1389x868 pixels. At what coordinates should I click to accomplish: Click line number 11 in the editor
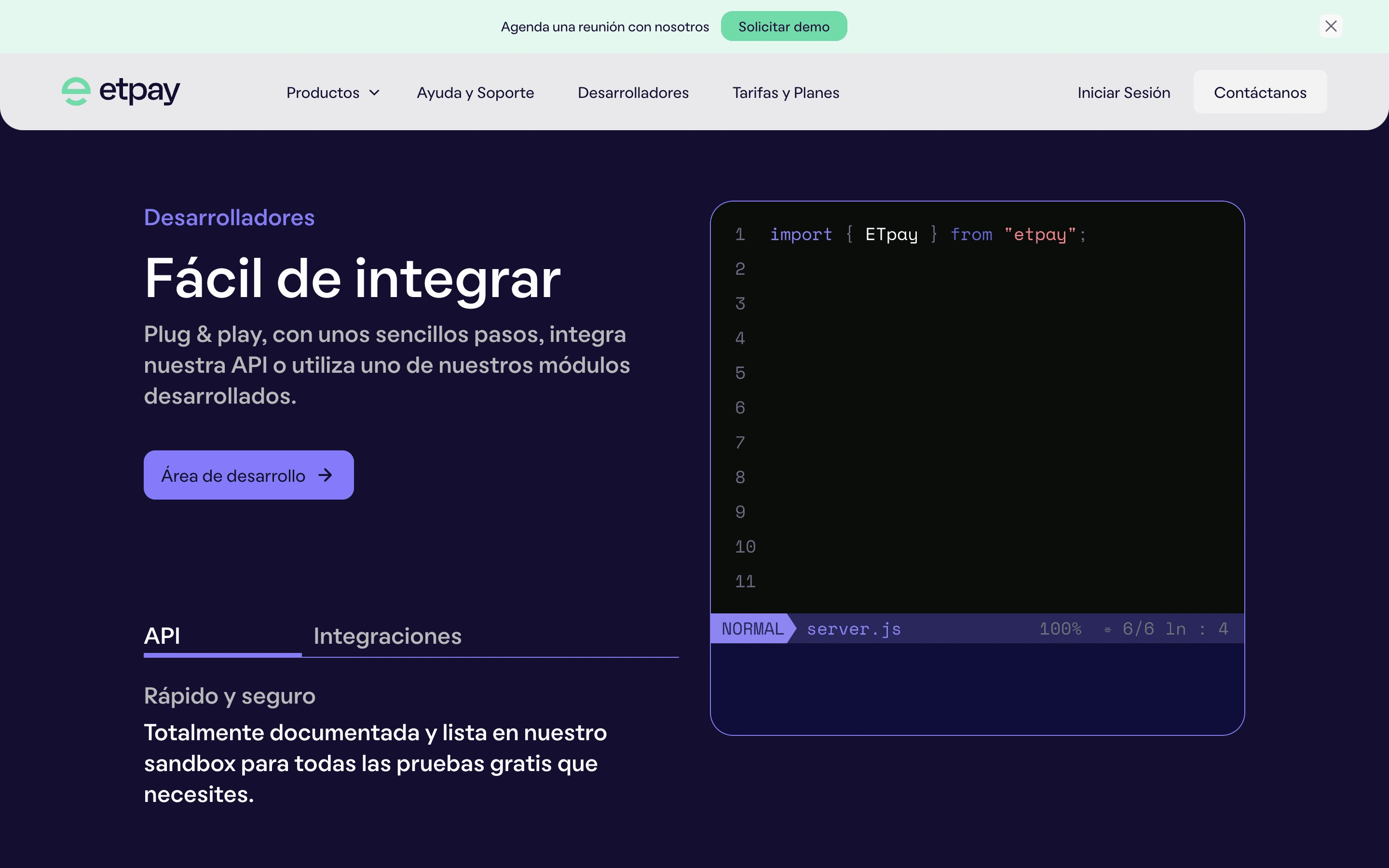(745, 582)
